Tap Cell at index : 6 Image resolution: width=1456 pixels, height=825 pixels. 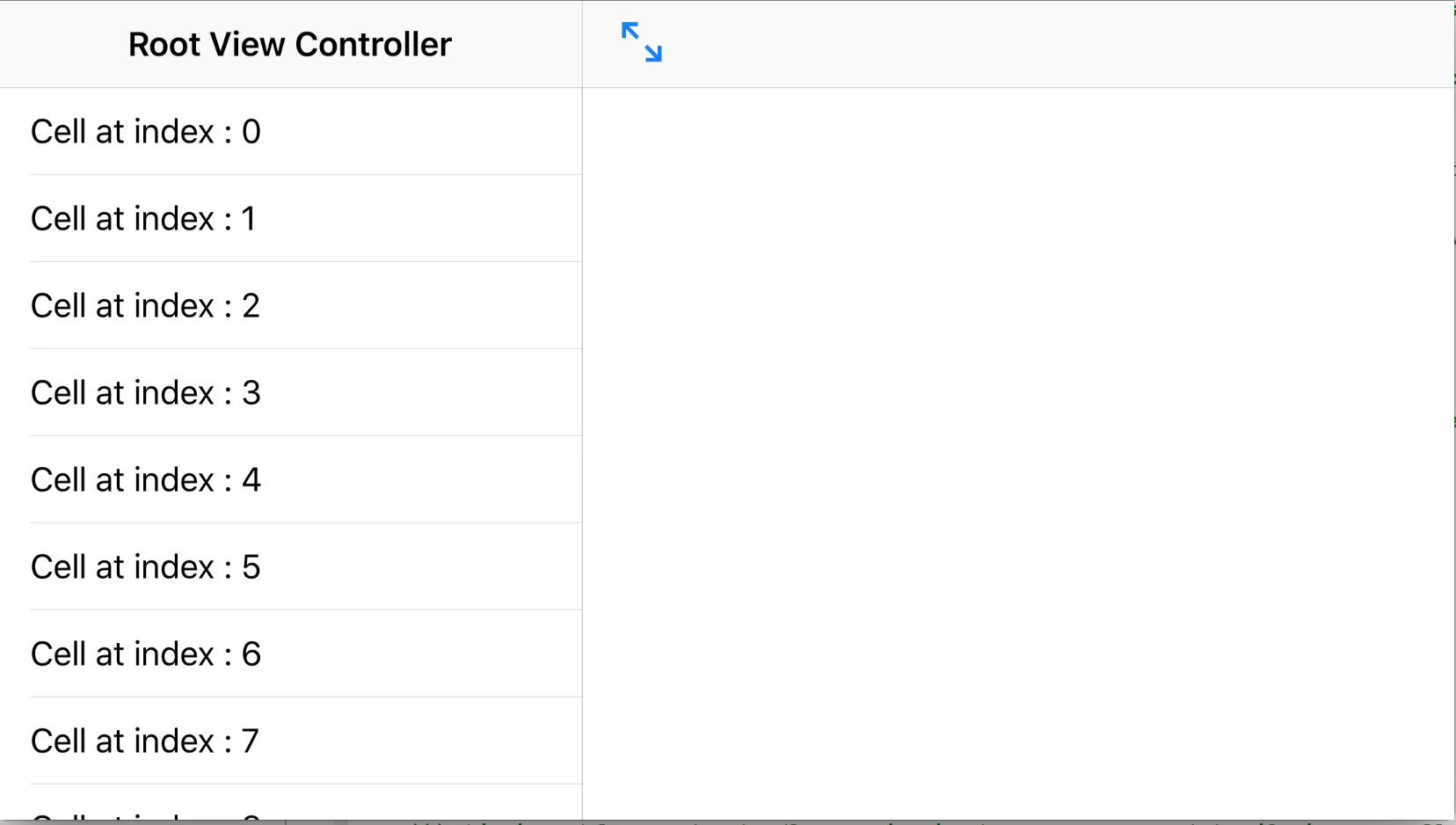pyautogui.click(x=145, y=654)
